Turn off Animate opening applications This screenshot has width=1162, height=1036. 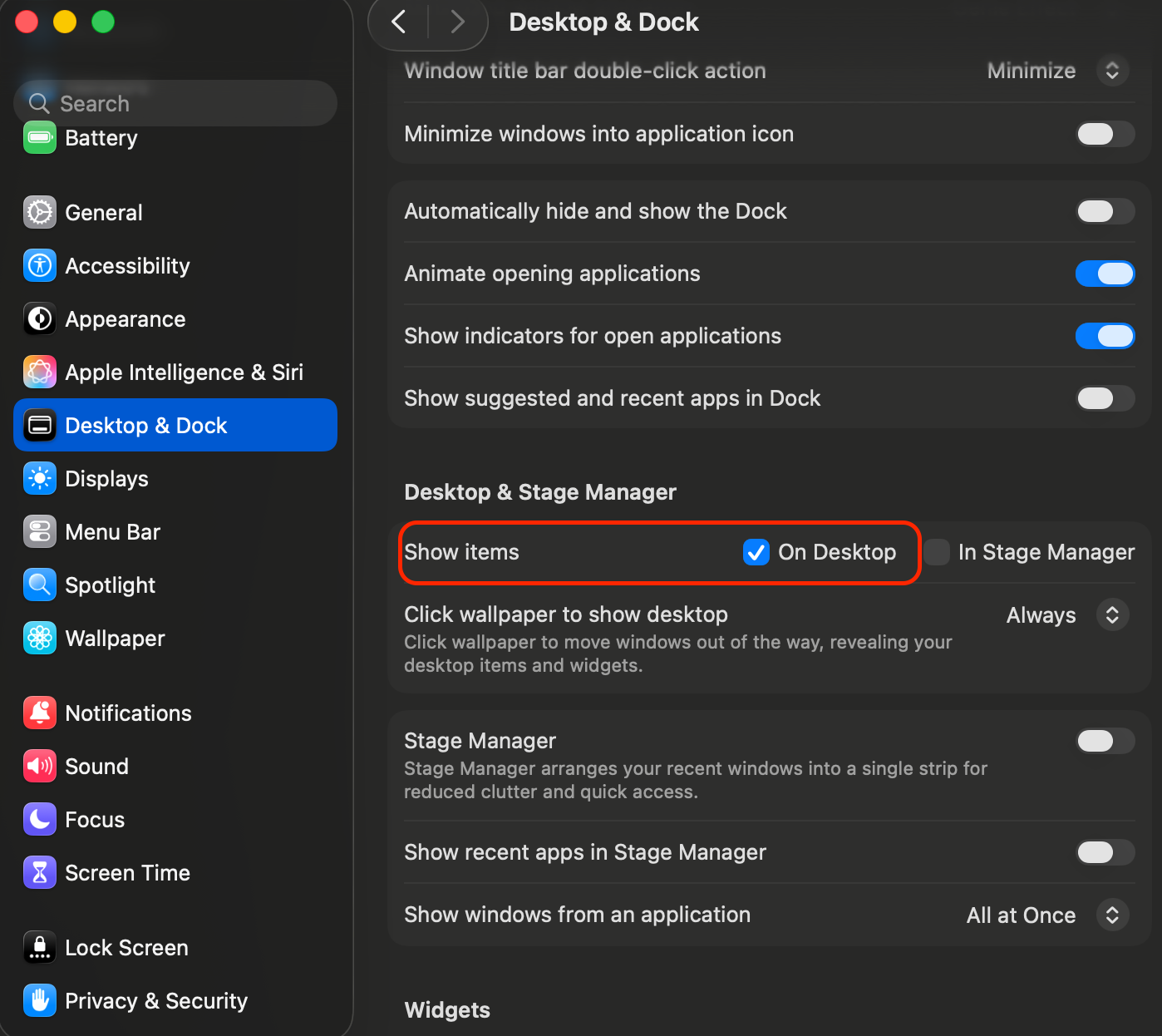pos(1105,274)
